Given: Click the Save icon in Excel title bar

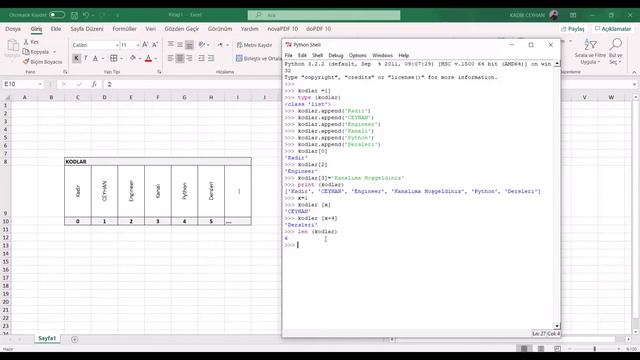Looking at the screenshot, I should [74, 15].
